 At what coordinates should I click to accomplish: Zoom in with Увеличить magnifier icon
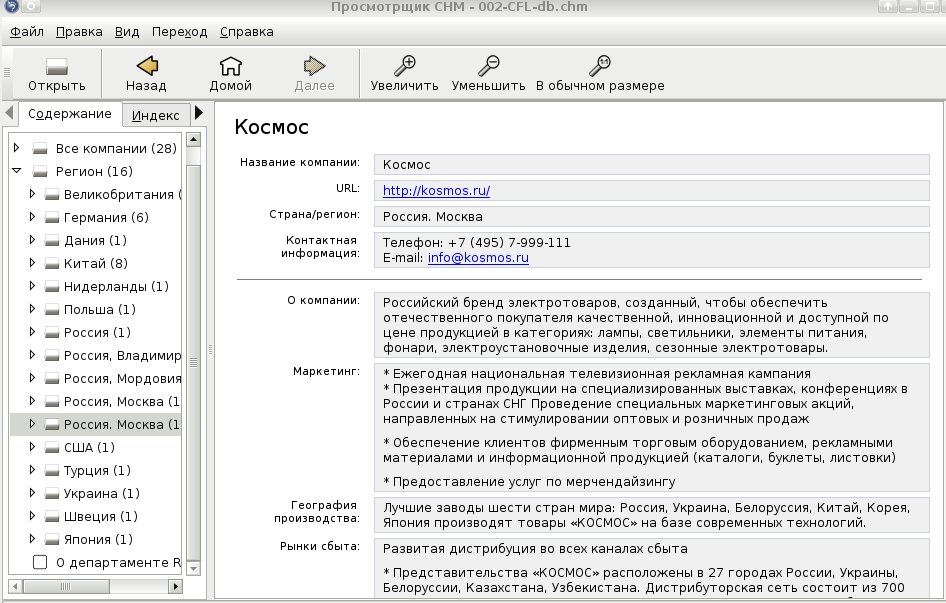coord(404,65)
